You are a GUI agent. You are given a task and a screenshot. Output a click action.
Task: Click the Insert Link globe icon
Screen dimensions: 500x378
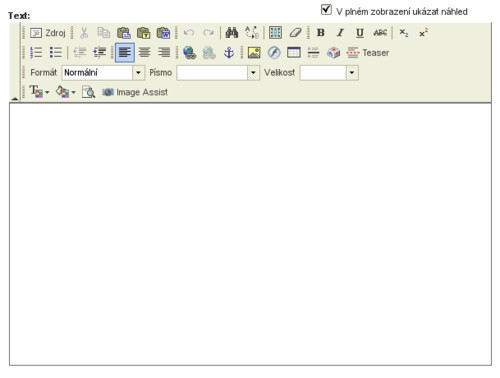tap(189, 53)
